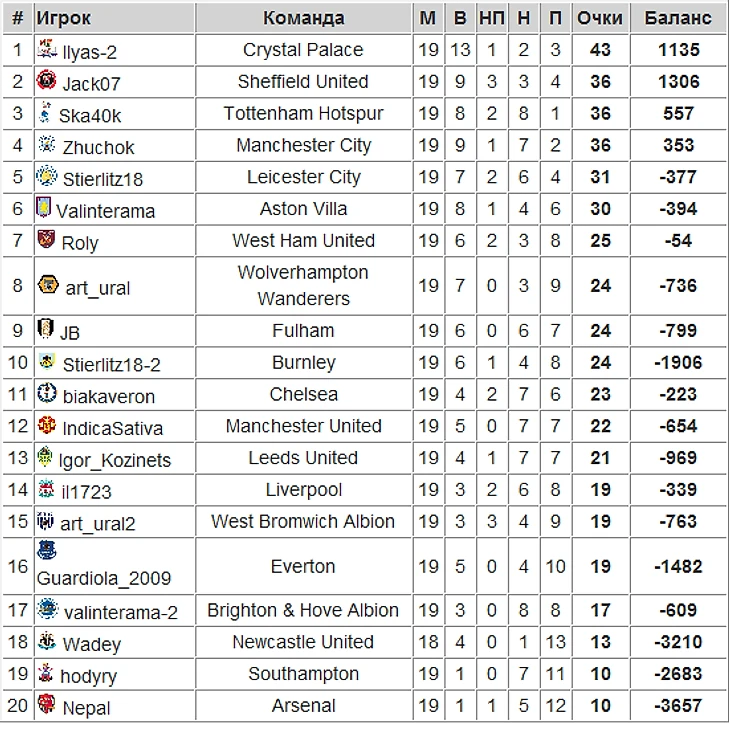Click the Brighton & Hove Albion cell

pos(303,610)
